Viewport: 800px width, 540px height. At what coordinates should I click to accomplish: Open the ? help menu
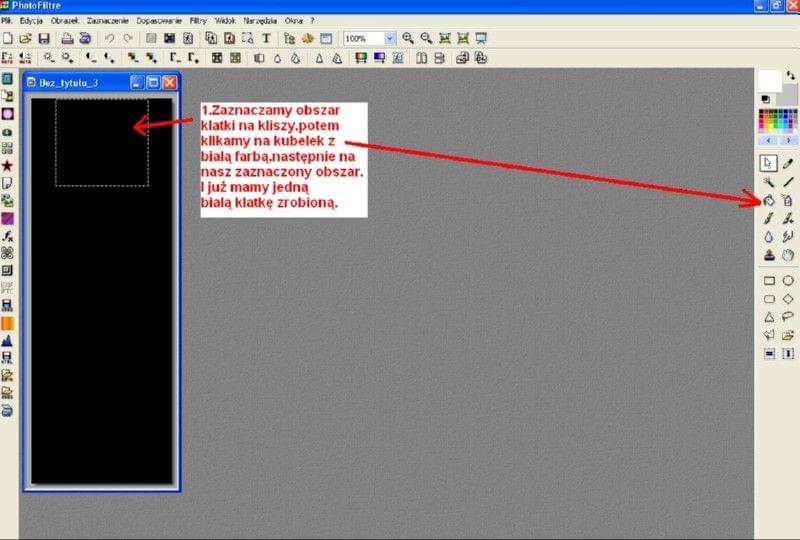click(312, 21)
